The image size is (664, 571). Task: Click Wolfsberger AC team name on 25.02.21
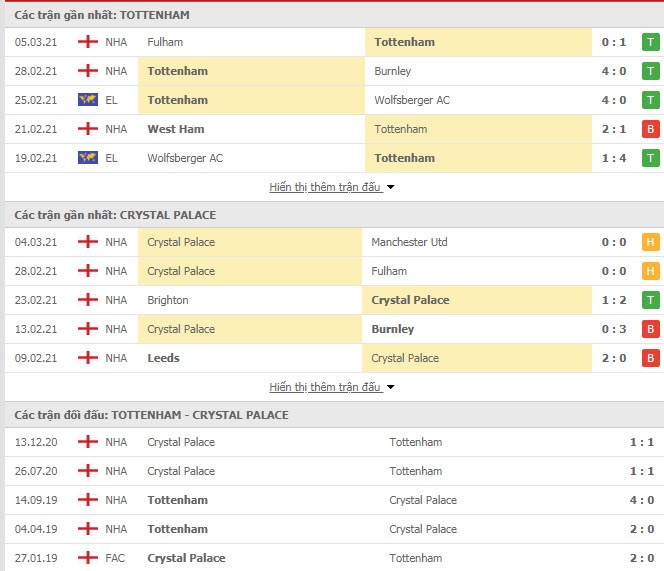412,100
